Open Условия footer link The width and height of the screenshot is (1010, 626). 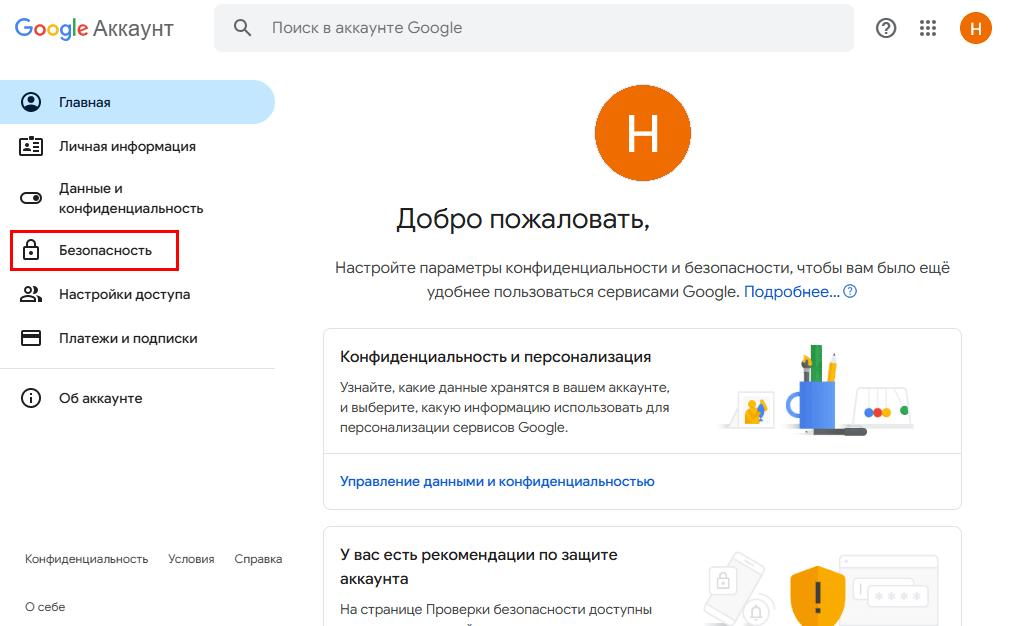tap(191, 559)
